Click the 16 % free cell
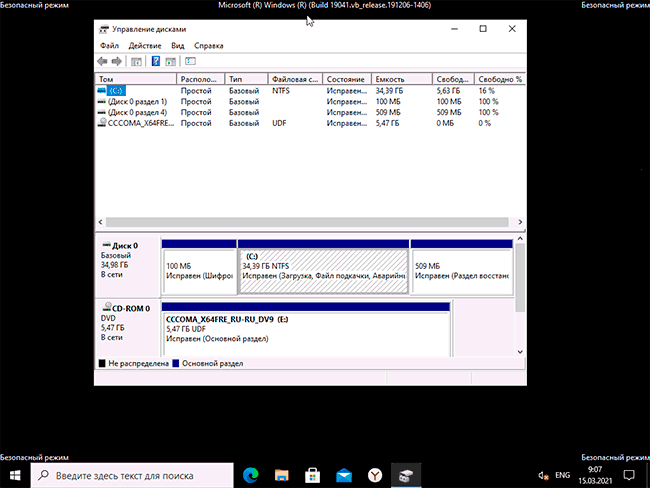This screenshot has width=650, height=488. pyautogui.click(x=487, y=90)
